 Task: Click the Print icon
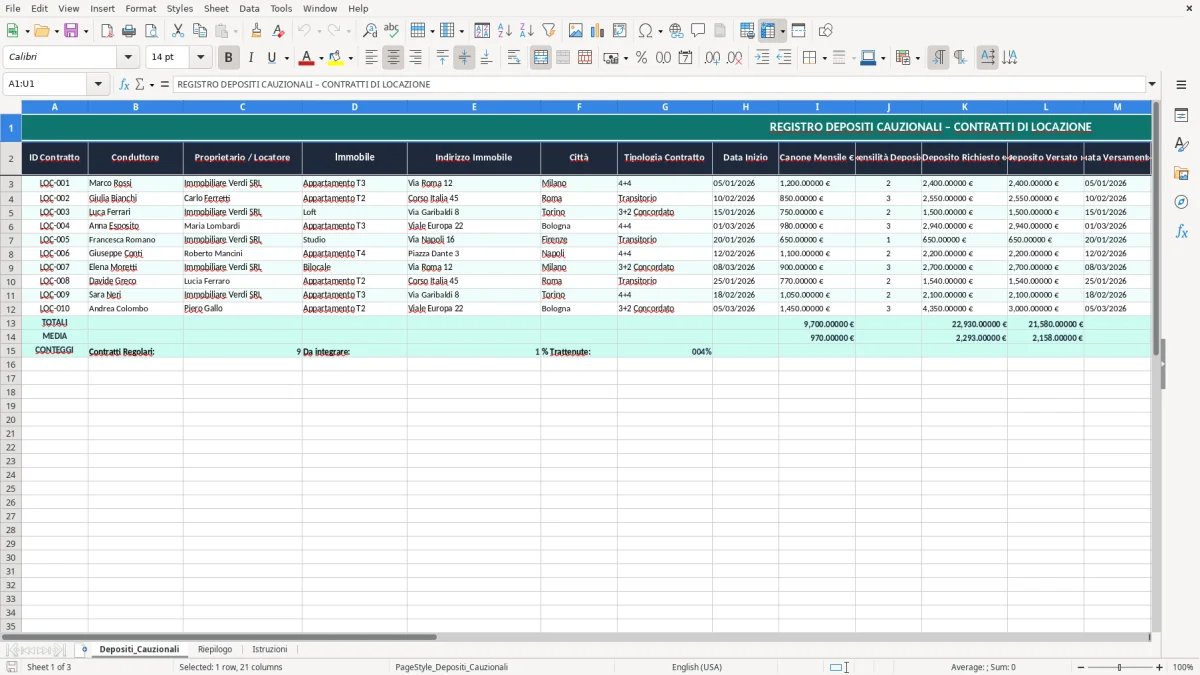click(x=129, y=31)
